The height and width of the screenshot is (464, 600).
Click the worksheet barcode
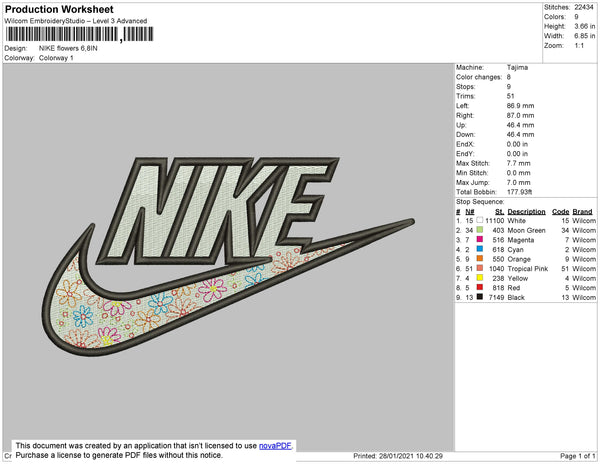pyautogui.click(x=80, y=34)
